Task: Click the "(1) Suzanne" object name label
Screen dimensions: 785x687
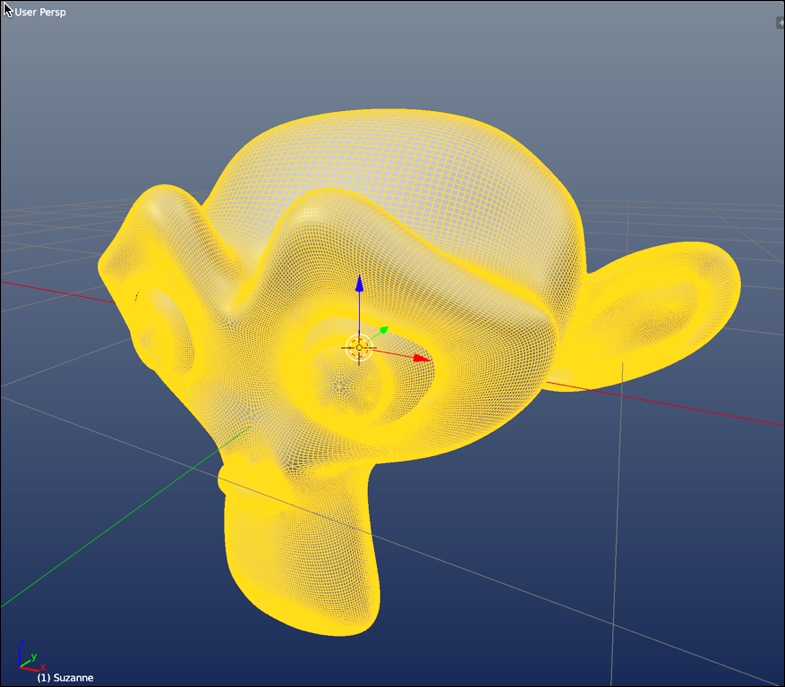Action: coord(65,678)
